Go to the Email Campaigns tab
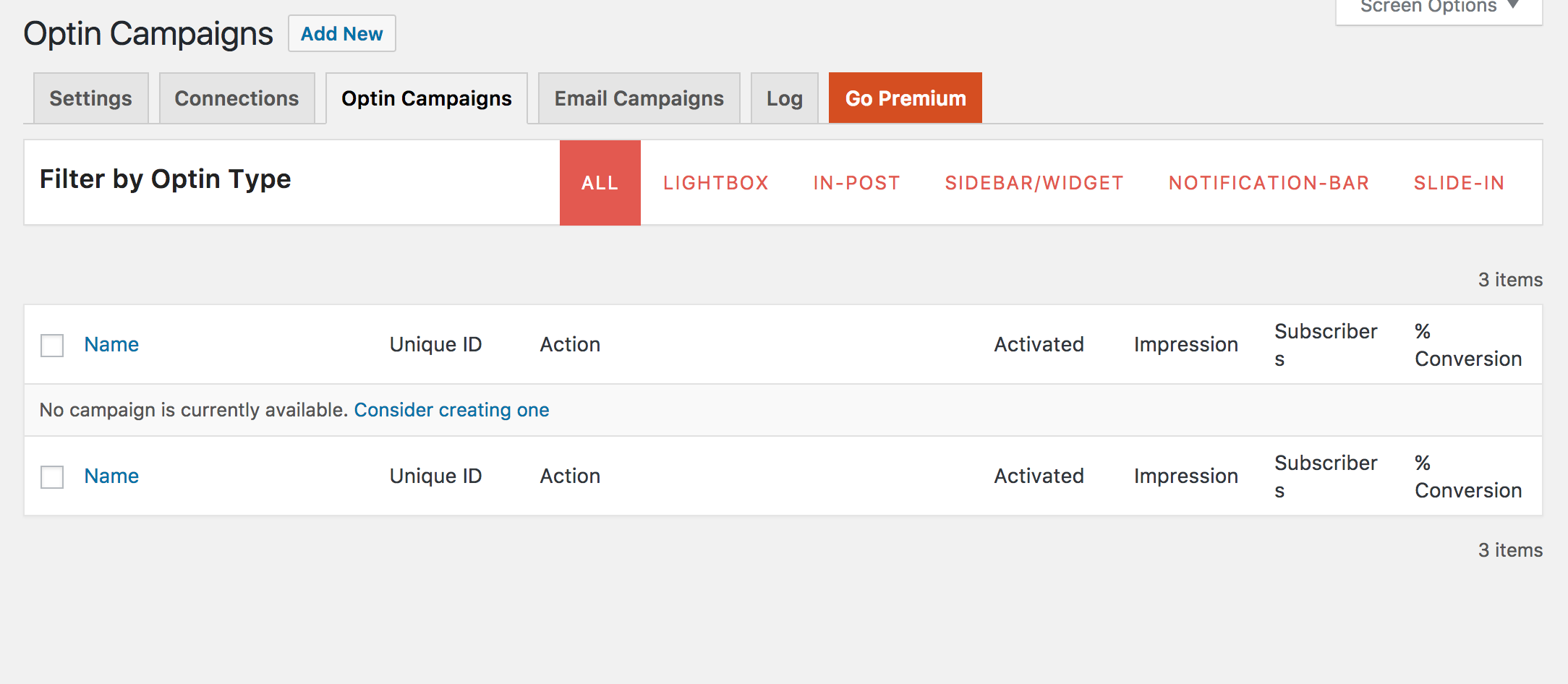This screenshot has width=1568, height=684. click(639, 98)
